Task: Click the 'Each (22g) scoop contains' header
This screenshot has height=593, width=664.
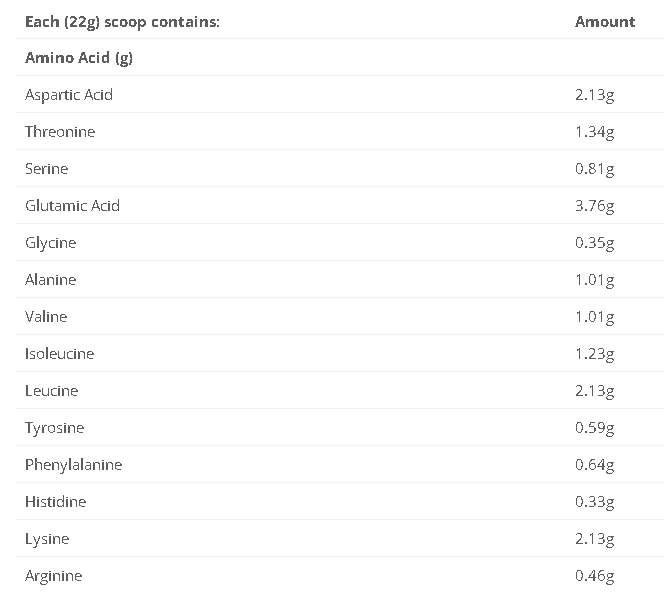Action: (123, 21)
